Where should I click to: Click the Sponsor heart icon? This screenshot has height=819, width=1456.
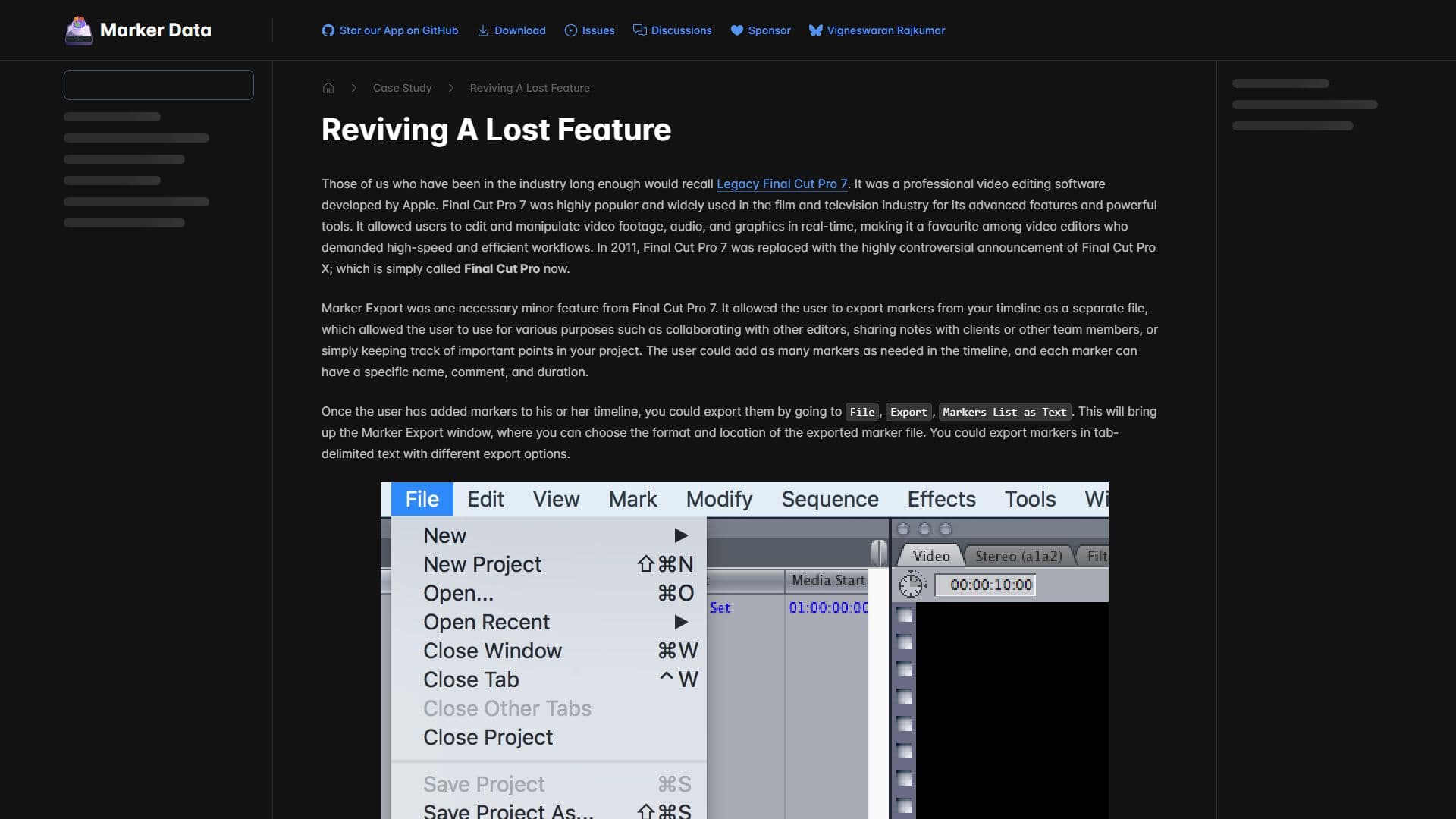click(x=737, y=30)
